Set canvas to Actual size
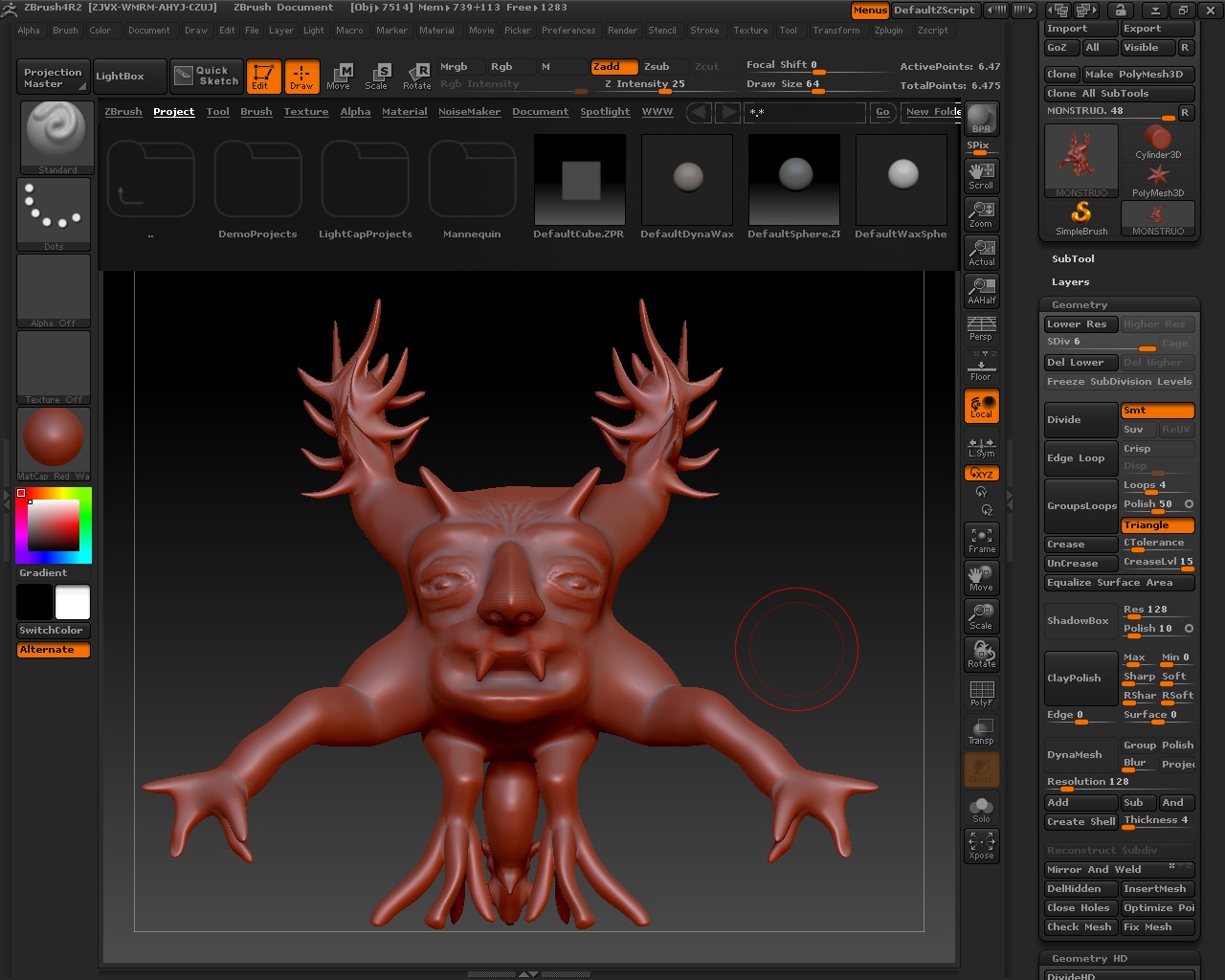The width and height of the screenshot is (1225, 980). click(981, 252)
